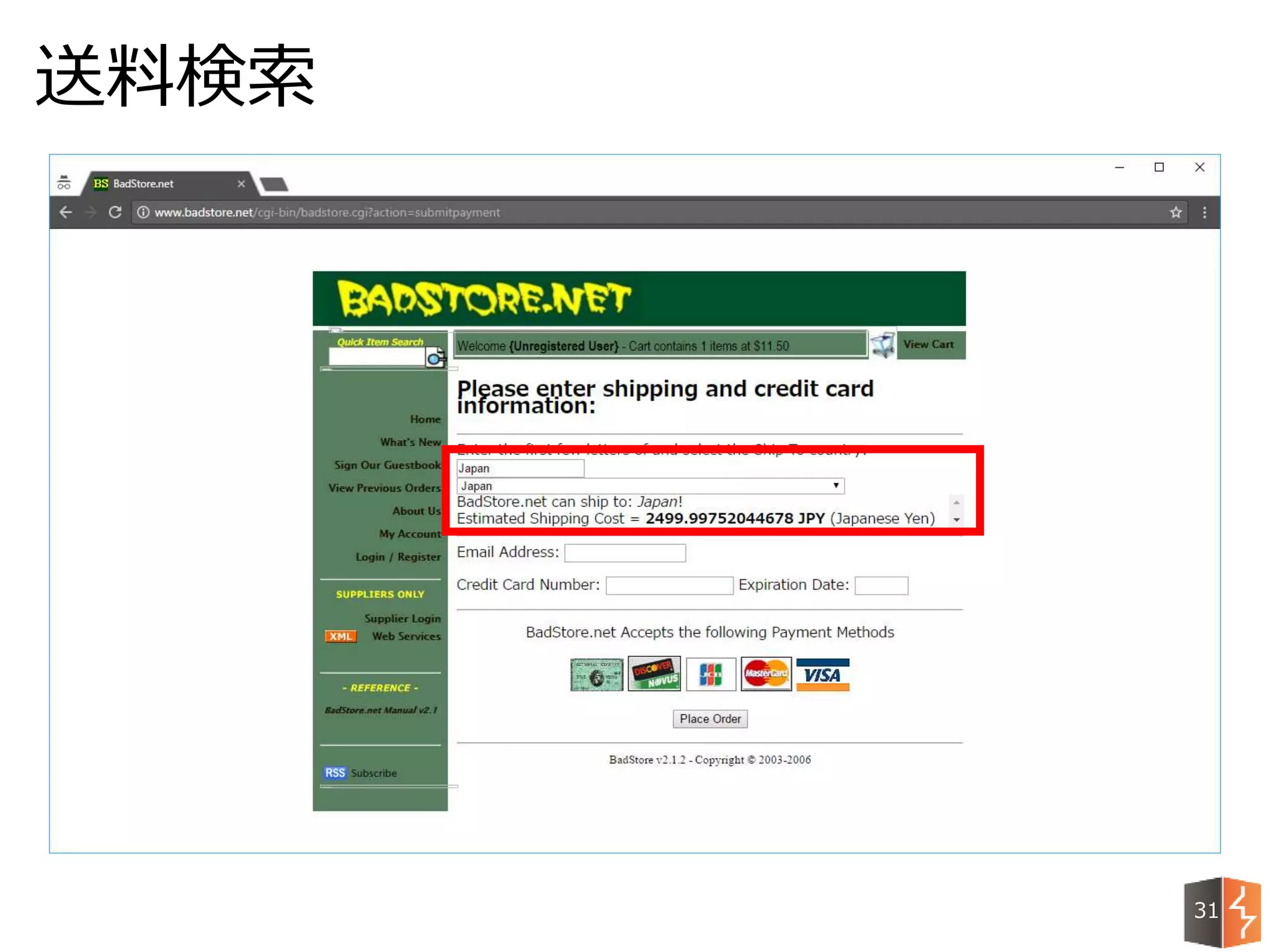Click the VISA card logo
Screen dimensions: 1270x952
822,674
